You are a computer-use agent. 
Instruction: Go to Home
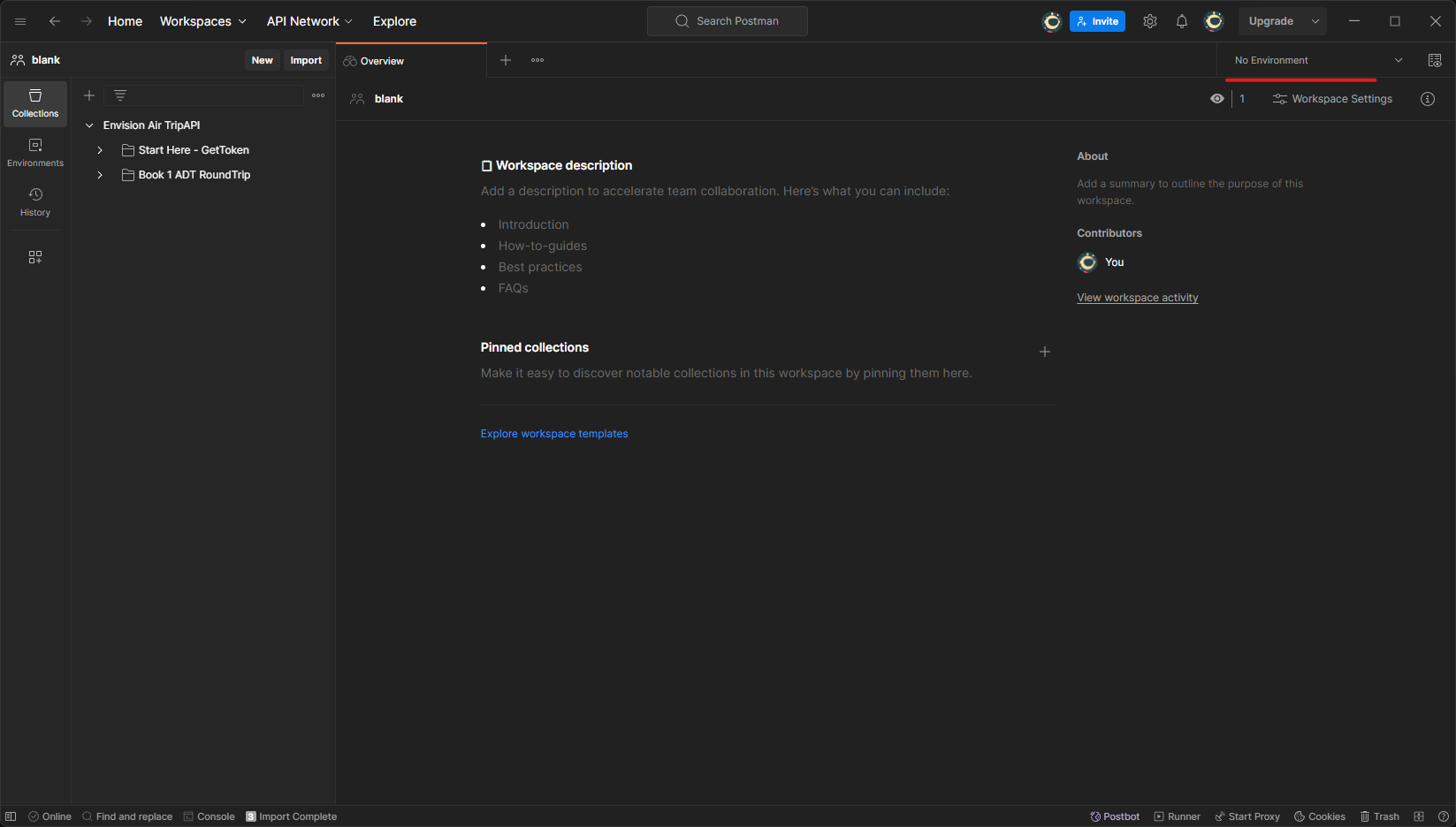pos(125,21)
